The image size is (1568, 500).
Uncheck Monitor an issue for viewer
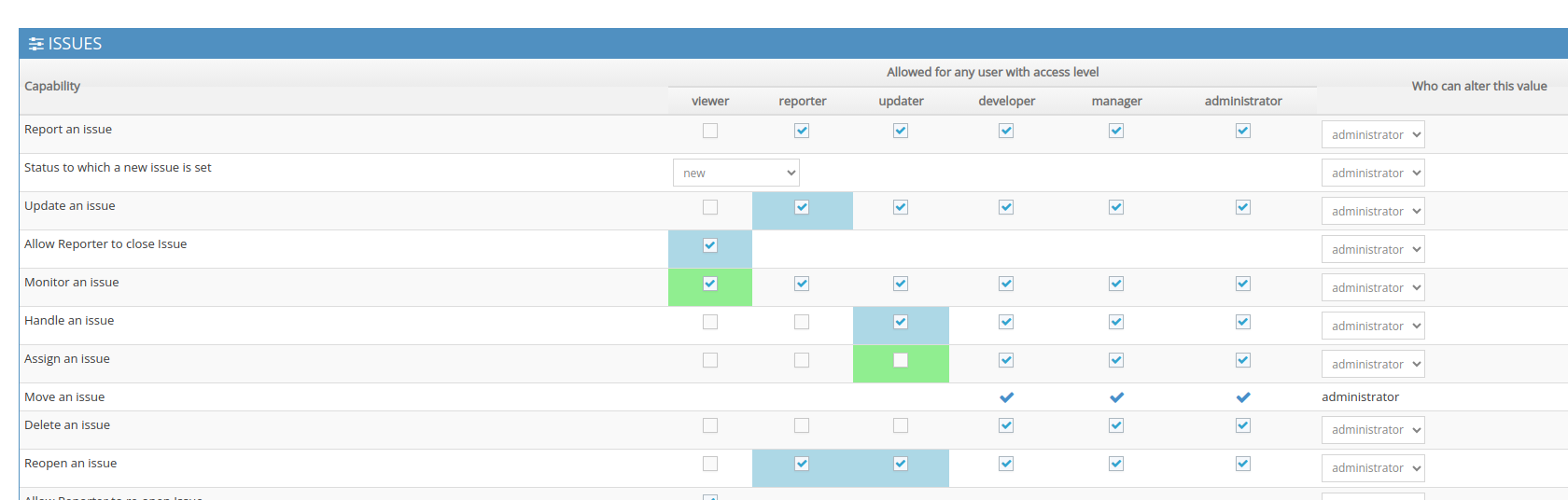[710, 284]
